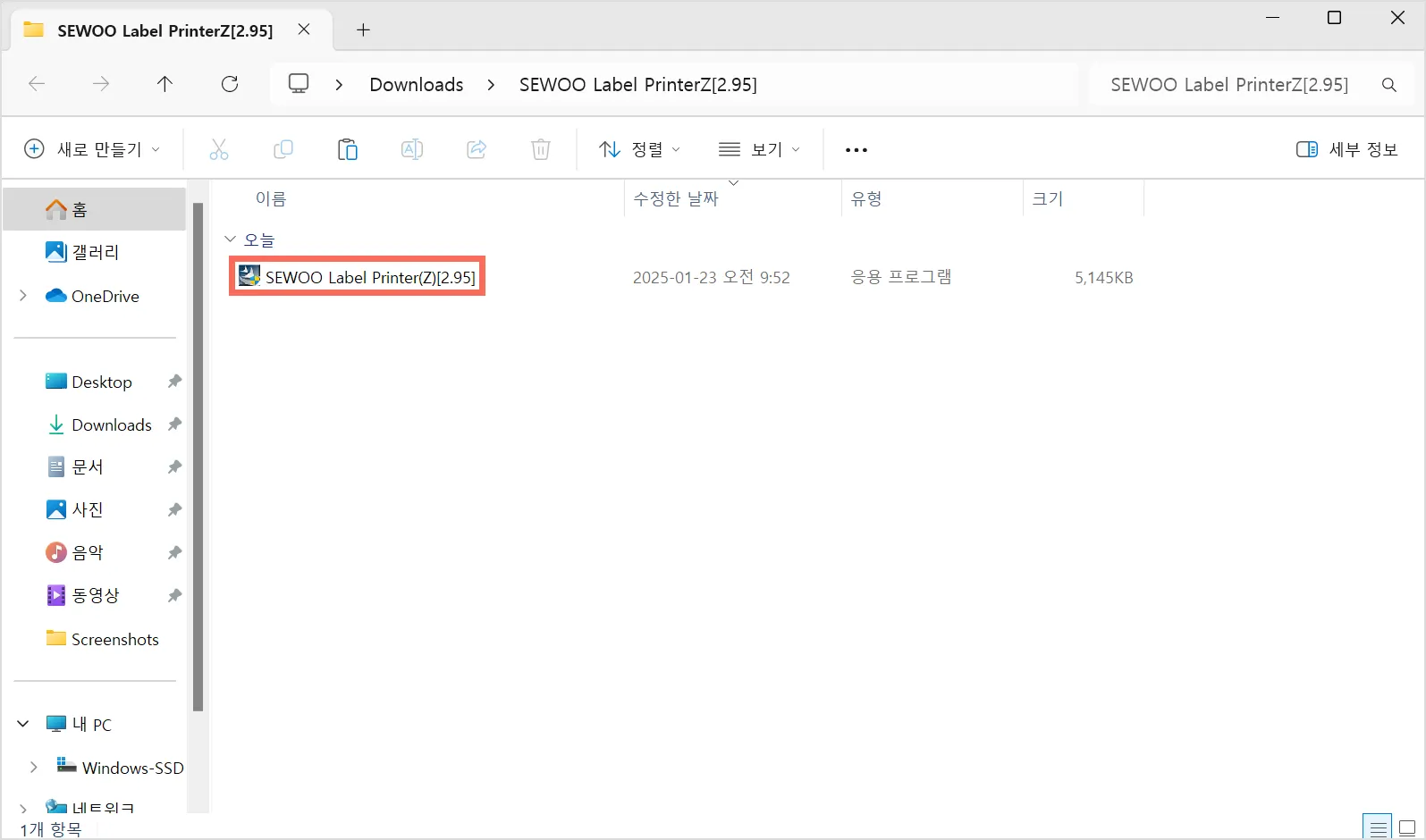Click the search magnifier icon
This screenshot has height=840, width=1426.
pyautogui.click(x=1388, y=85)
